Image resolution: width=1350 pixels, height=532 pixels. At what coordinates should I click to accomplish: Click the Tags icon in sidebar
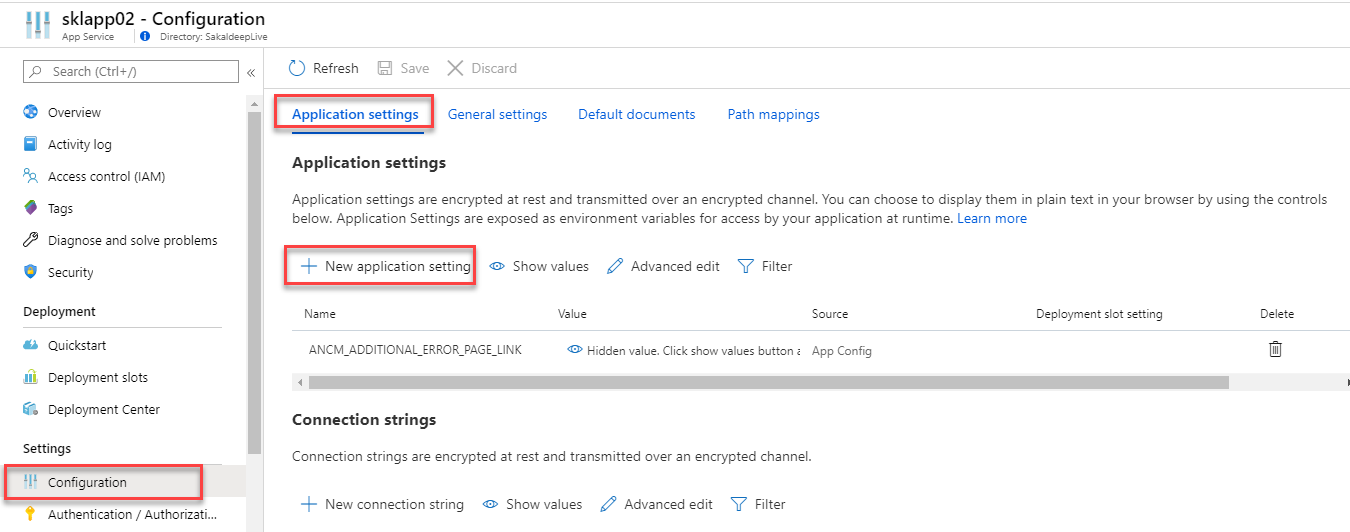[x=31, y=208]
